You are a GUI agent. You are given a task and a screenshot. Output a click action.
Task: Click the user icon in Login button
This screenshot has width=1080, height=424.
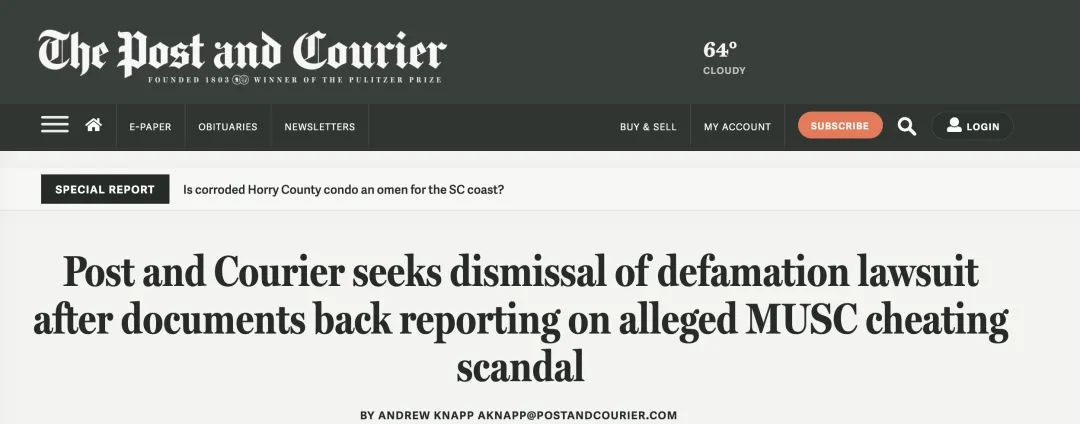click(954, 125)
